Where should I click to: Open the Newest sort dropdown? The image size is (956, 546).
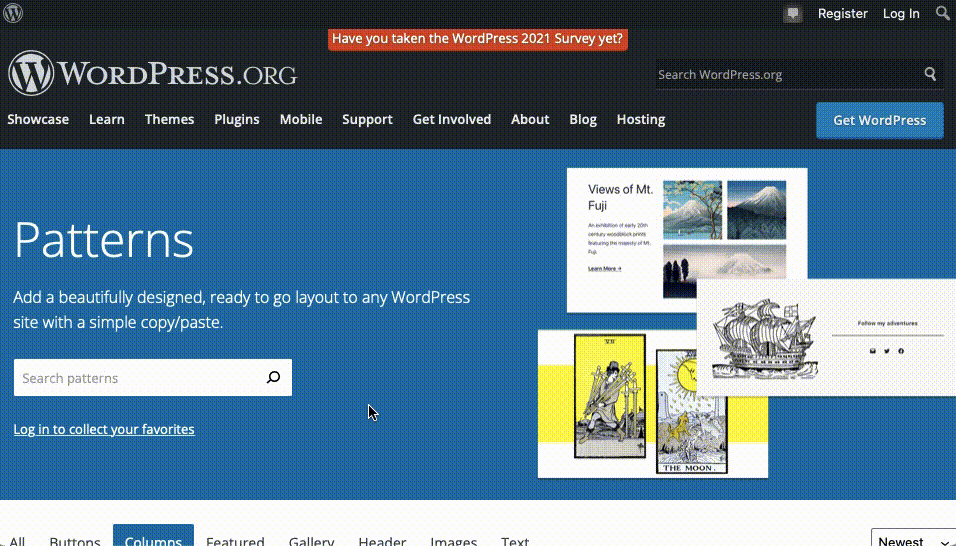click(x=913, y=538)
